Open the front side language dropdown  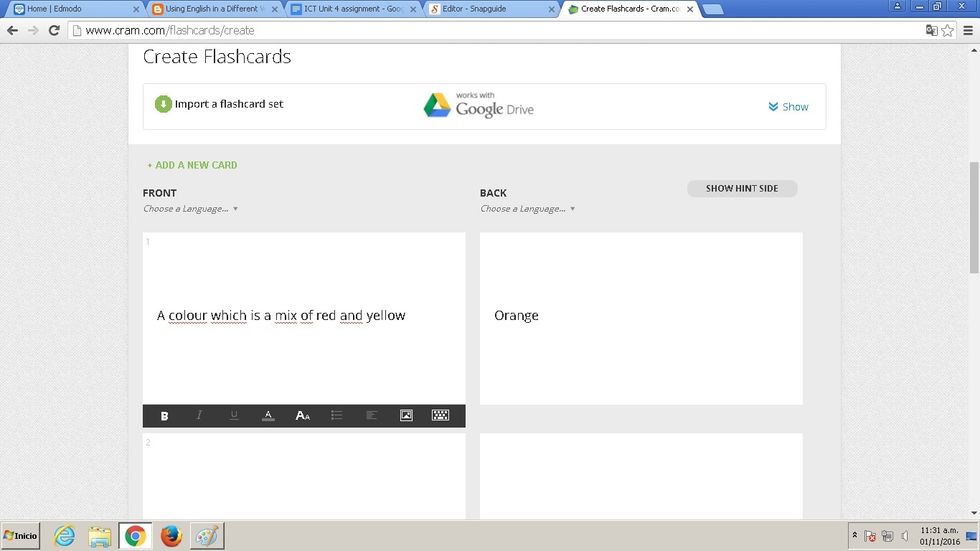point(190,209)
